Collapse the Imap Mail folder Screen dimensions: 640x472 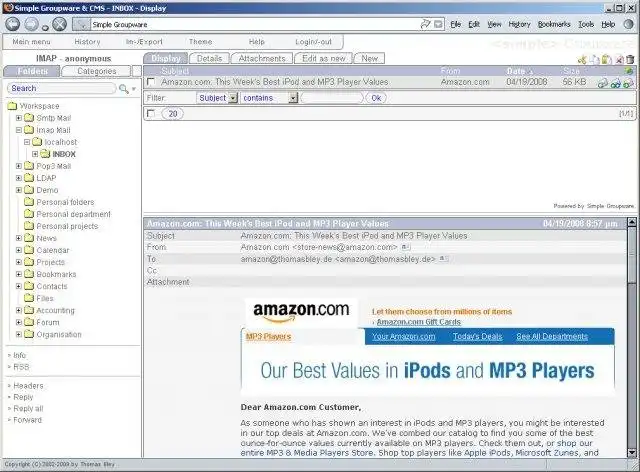(19, 130)
